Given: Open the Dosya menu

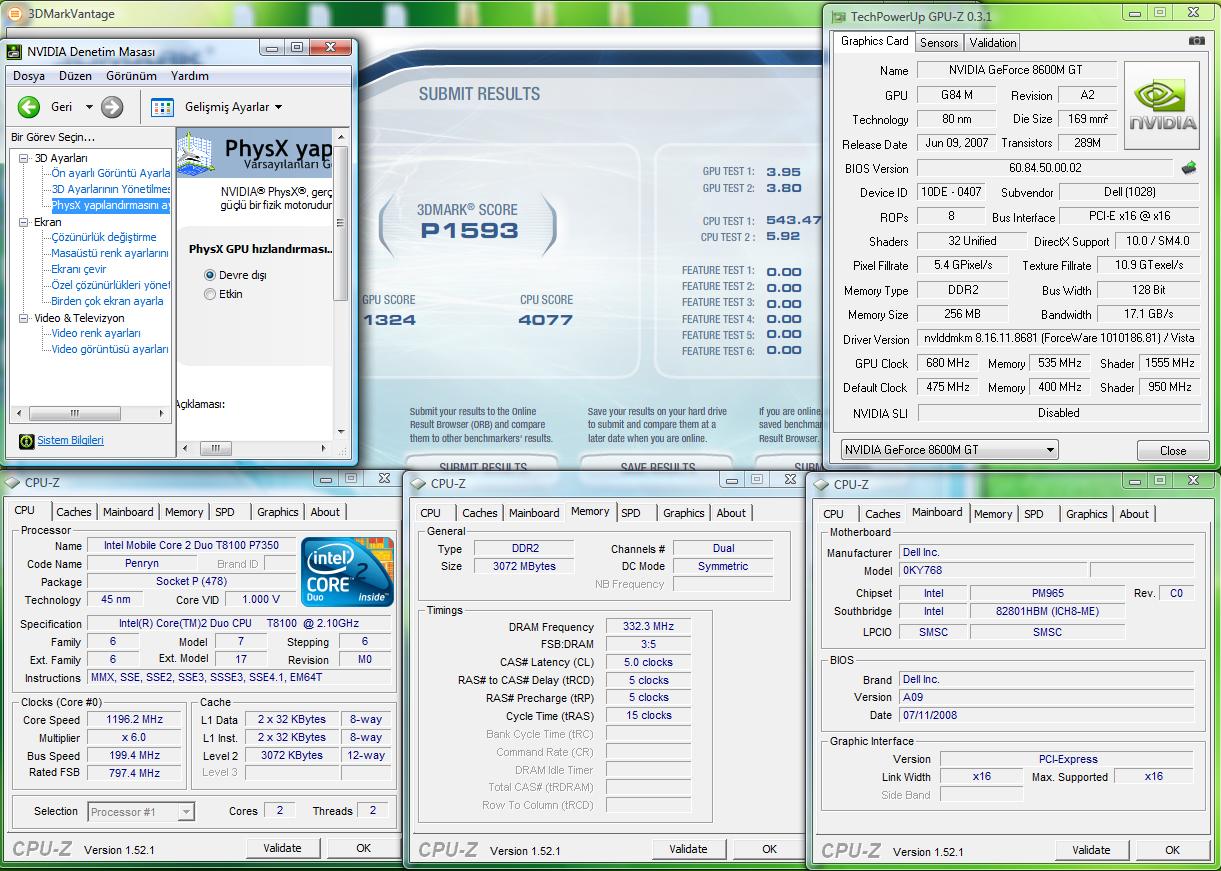Looking at the screenshot, I should click(x=29, y=76).
